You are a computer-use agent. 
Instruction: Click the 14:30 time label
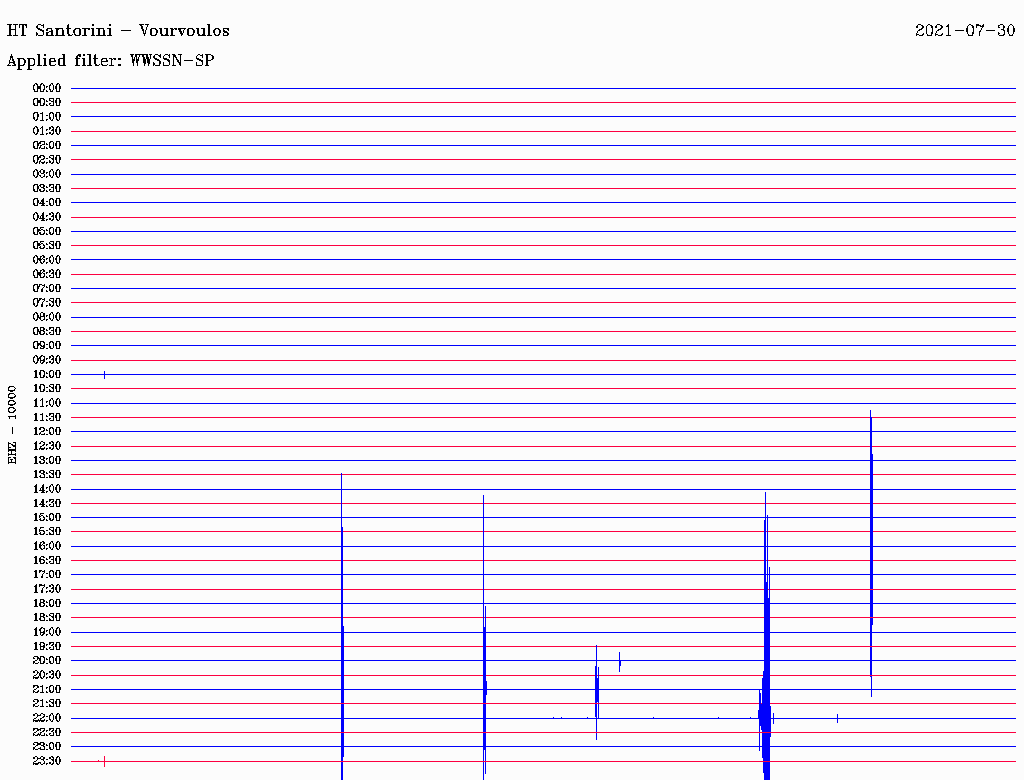47,504
